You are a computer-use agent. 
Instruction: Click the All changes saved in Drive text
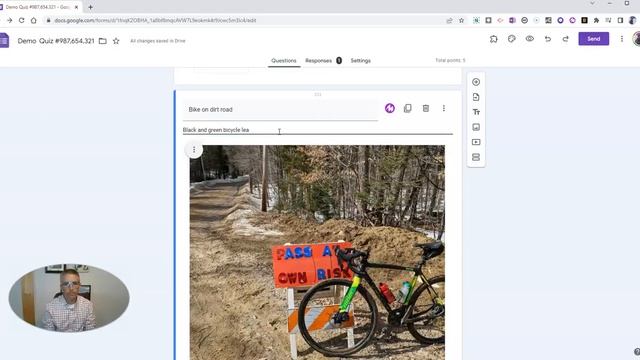click(x=158, y=41)
